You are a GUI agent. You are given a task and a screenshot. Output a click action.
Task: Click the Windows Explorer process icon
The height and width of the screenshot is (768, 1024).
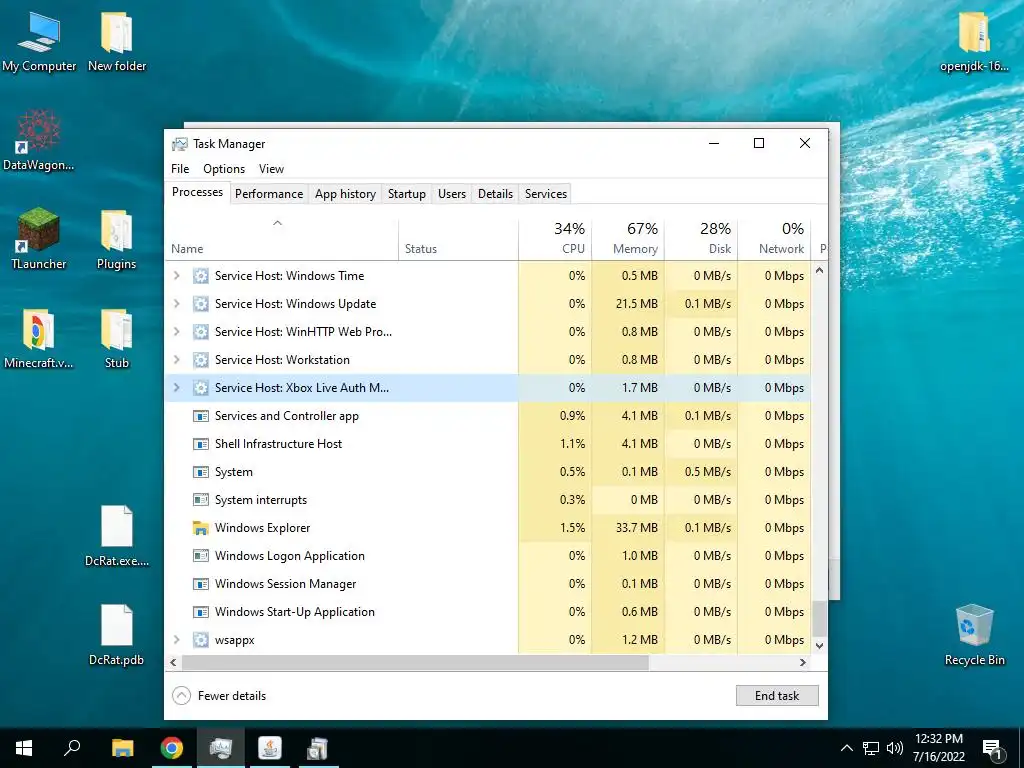point(200,528)
